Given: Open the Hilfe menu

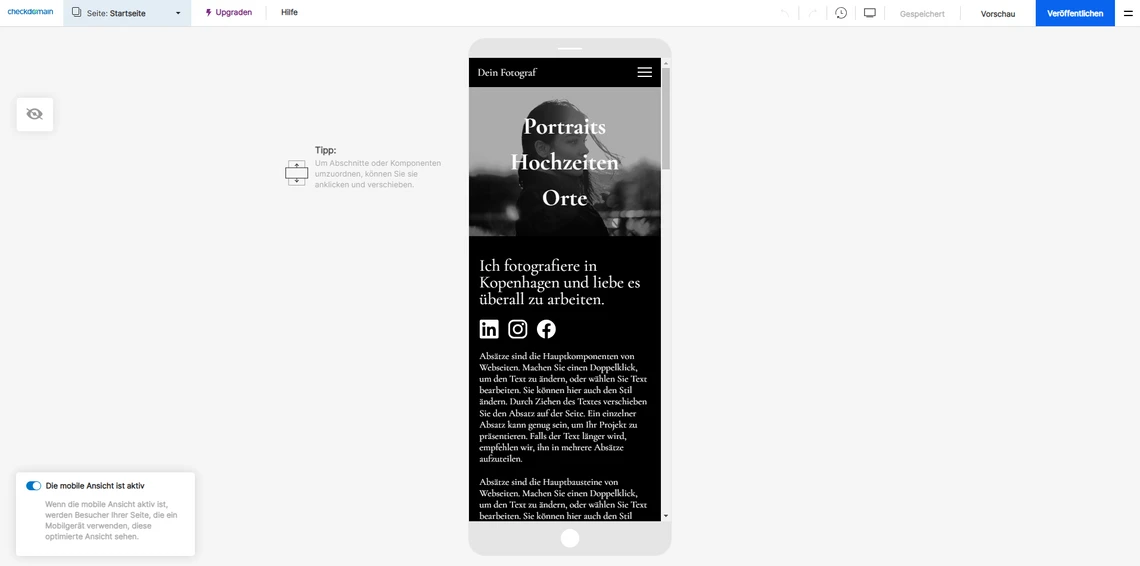Looking at the screenshot, I should [x=289, y=13].
